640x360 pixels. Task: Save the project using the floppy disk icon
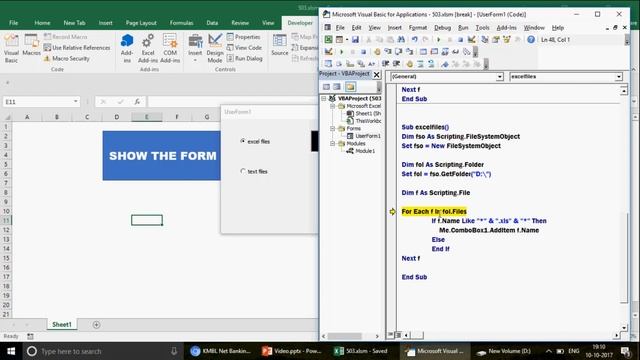(x=355, y=40)
